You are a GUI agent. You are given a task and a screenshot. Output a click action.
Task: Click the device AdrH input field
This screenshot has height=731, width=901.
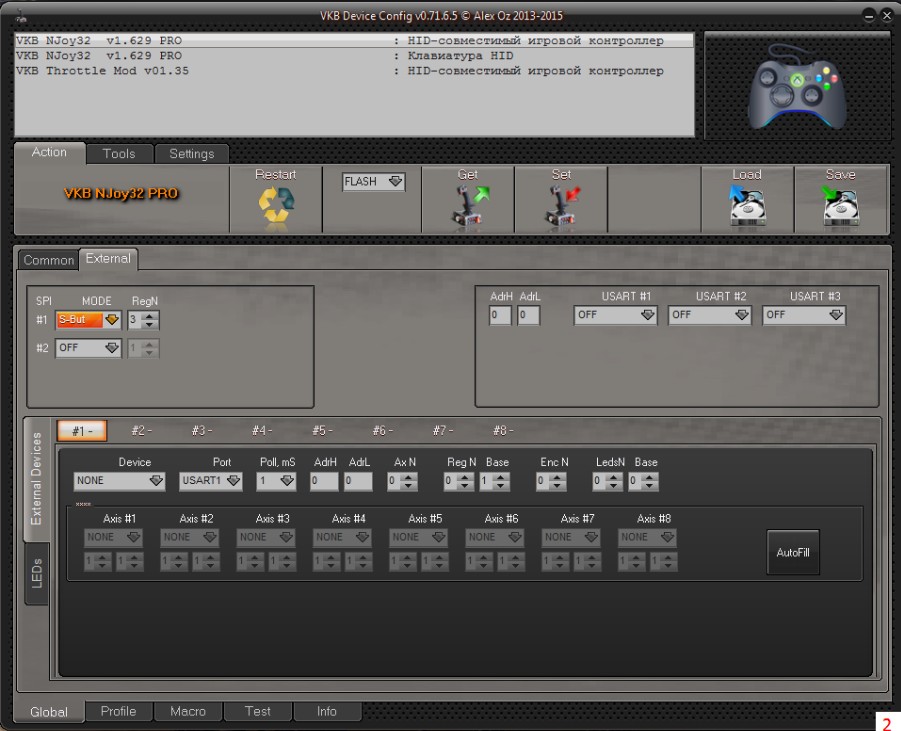324,481
